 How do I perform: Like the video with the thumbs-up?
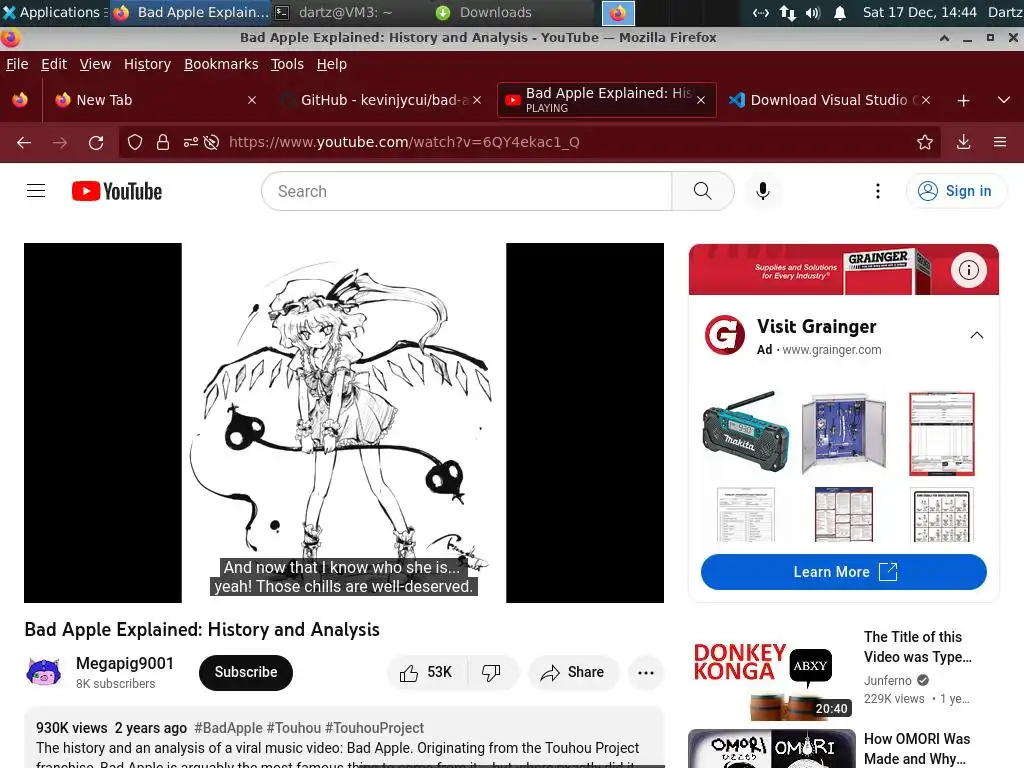(x=426, y=673)
